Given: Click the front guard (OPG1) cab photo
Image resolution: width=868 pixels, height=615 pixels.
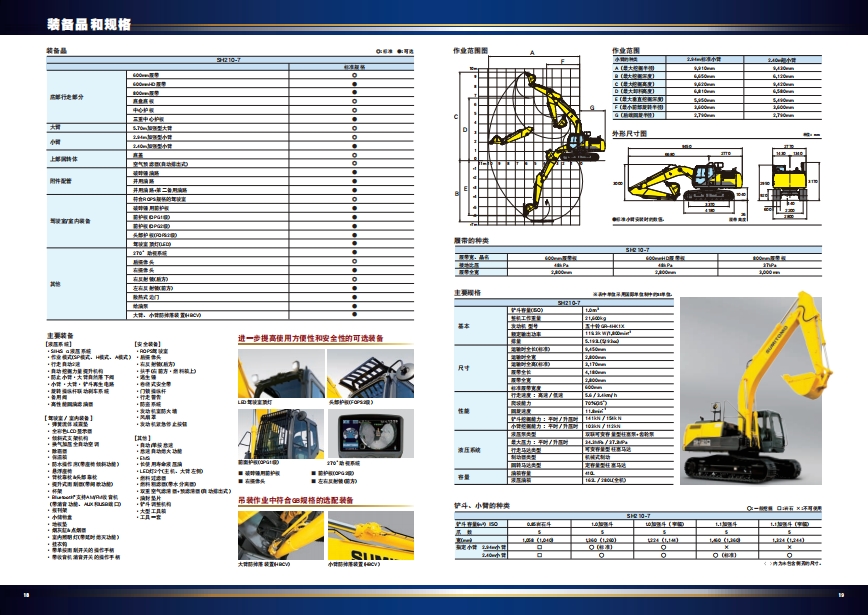Looking at the screenshot, I should tap(281, 433).
